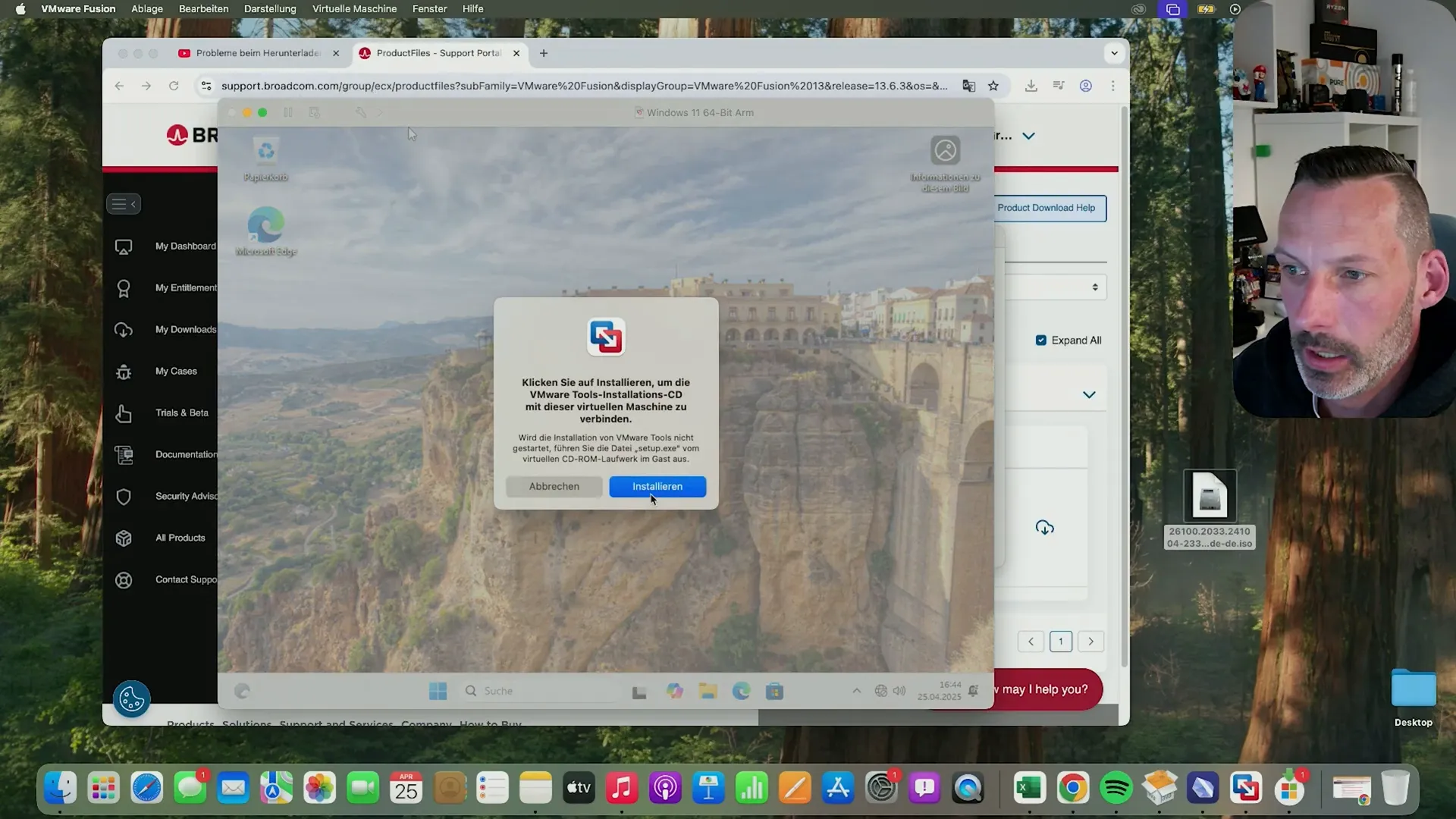
Task: Open the Hilfe menu
Action: coord(473,8)
